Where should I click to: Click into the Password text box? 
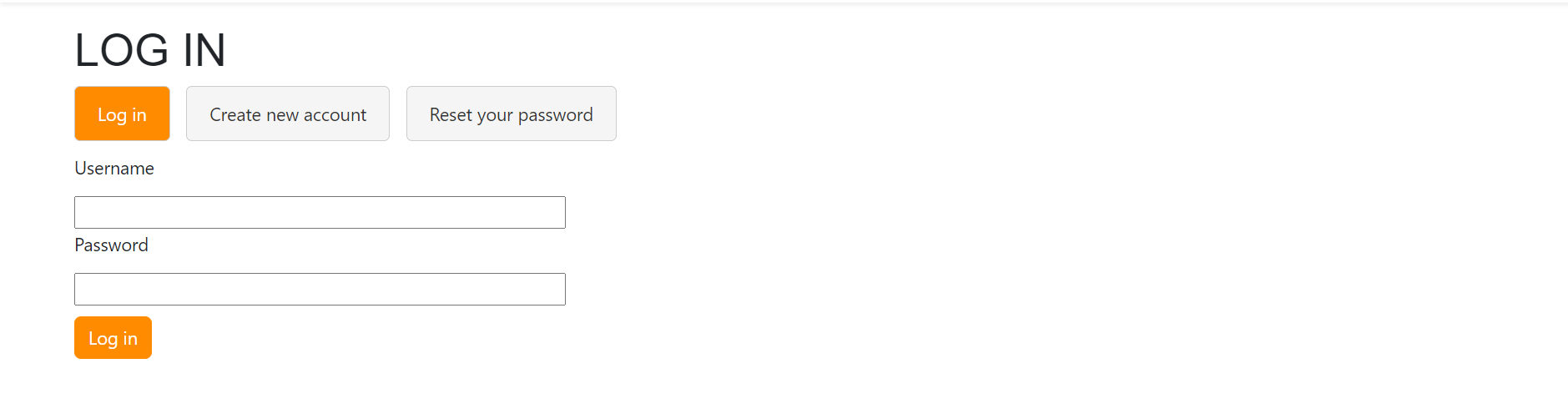coord(320,289)
